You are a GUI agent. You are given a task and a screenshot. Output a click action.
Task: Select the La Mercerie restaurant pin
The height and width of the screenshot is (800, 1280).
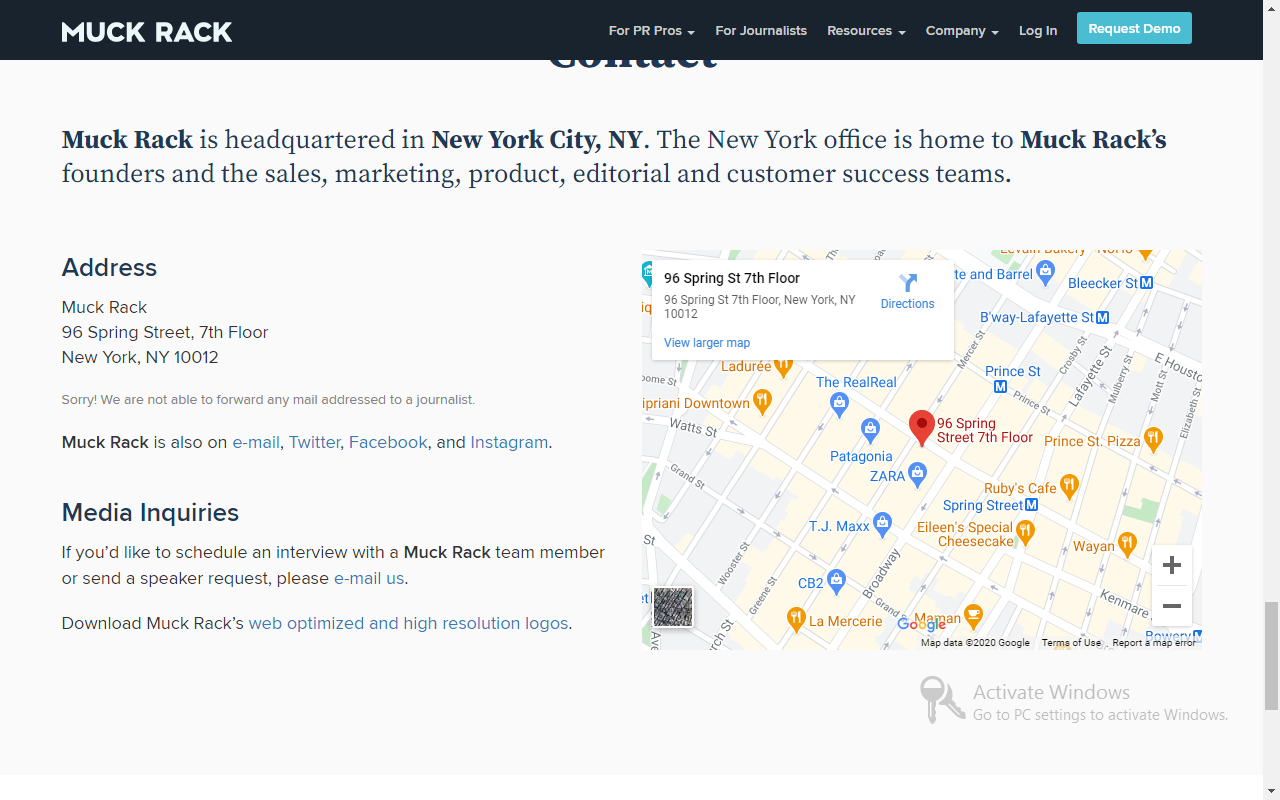click(796, 620)
